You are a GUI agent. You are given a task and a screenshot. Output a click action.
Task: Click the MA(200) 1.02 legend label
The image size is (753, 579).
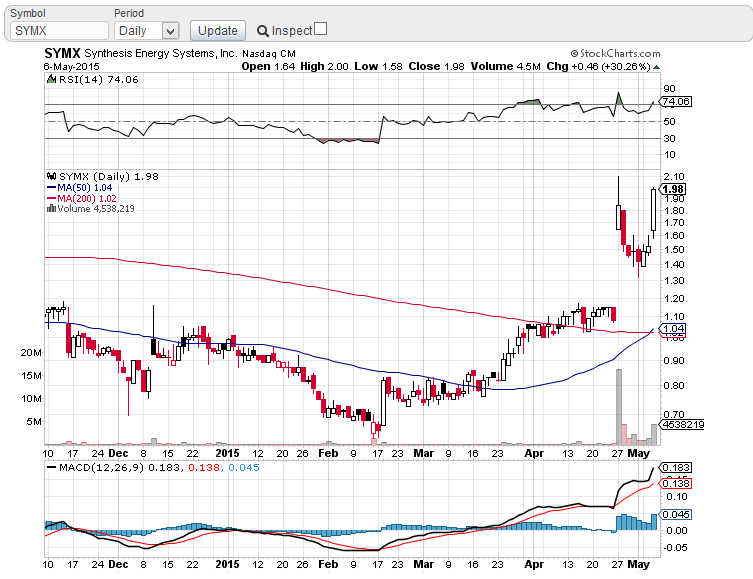[x=82, y=198]
